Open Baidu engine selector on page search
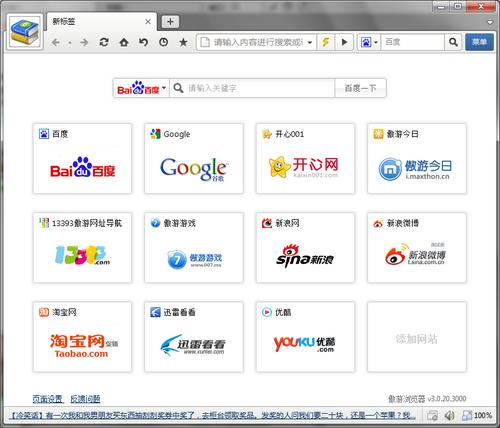Screen dimensions: 500x428 (x=141, y=88)
